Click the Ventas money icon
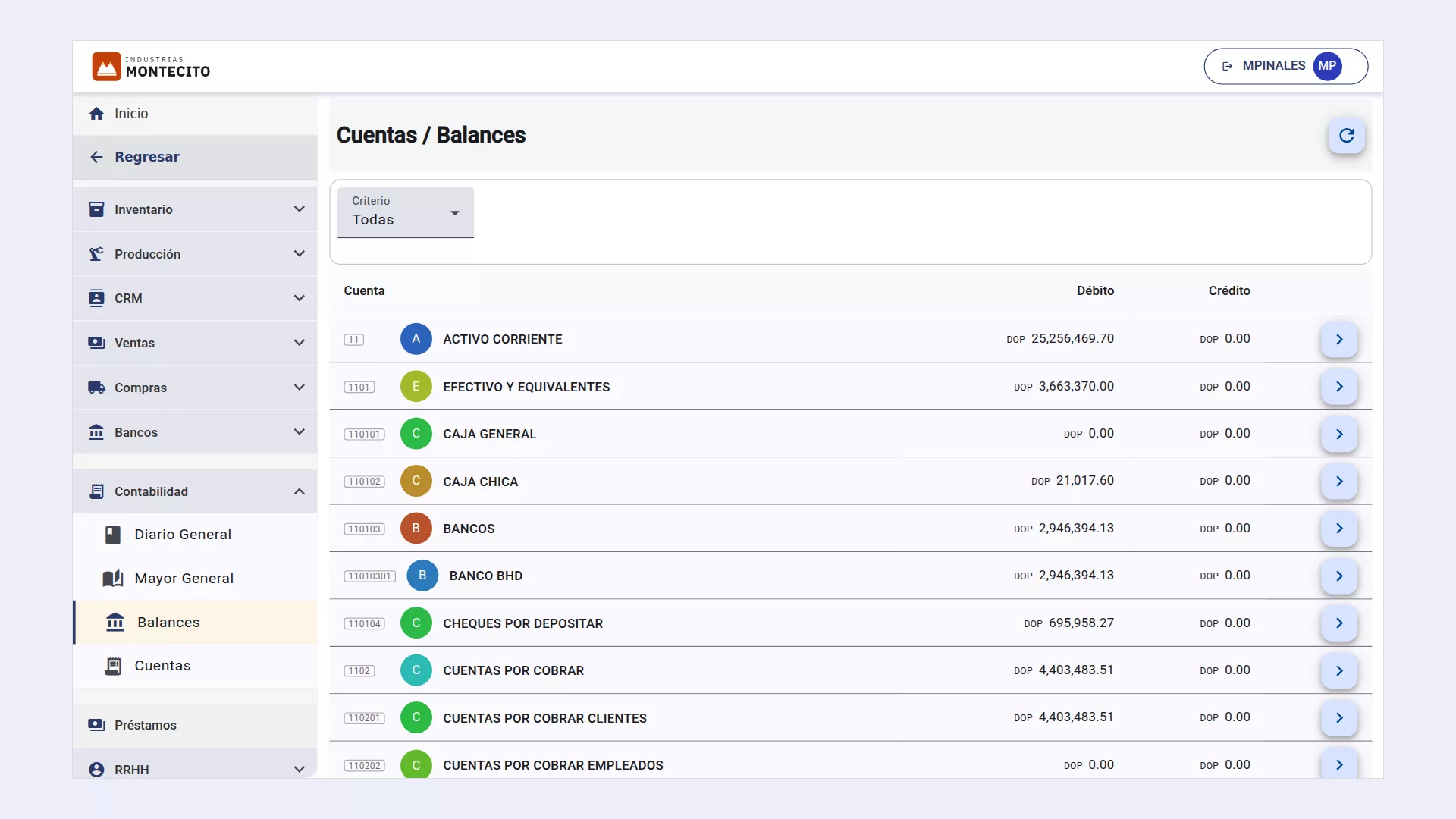Screen dimensions: 1456x819 (96, 343)
